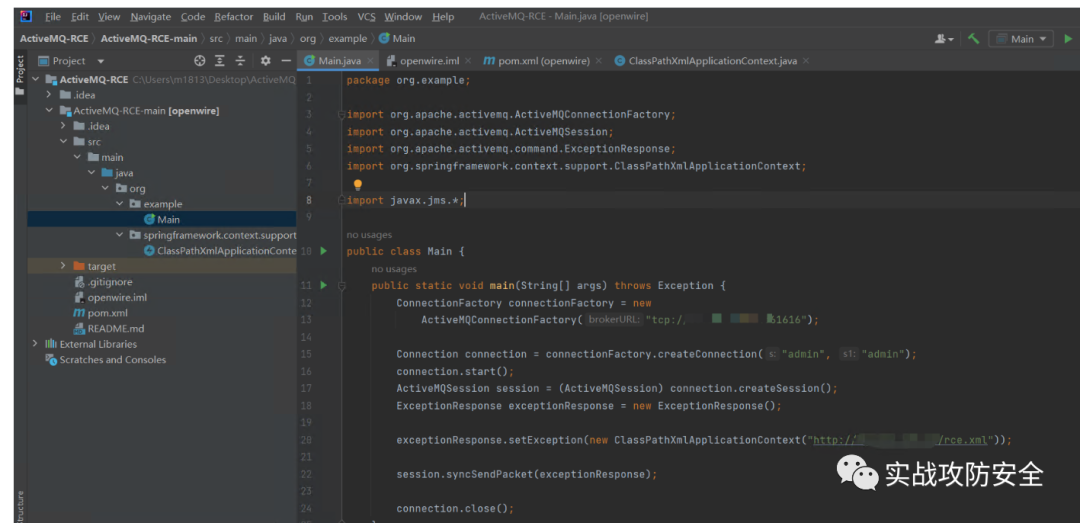This screenshot has height=523, width=1080.
Task: Open the Help menu
Action: (x=443, y=17)
